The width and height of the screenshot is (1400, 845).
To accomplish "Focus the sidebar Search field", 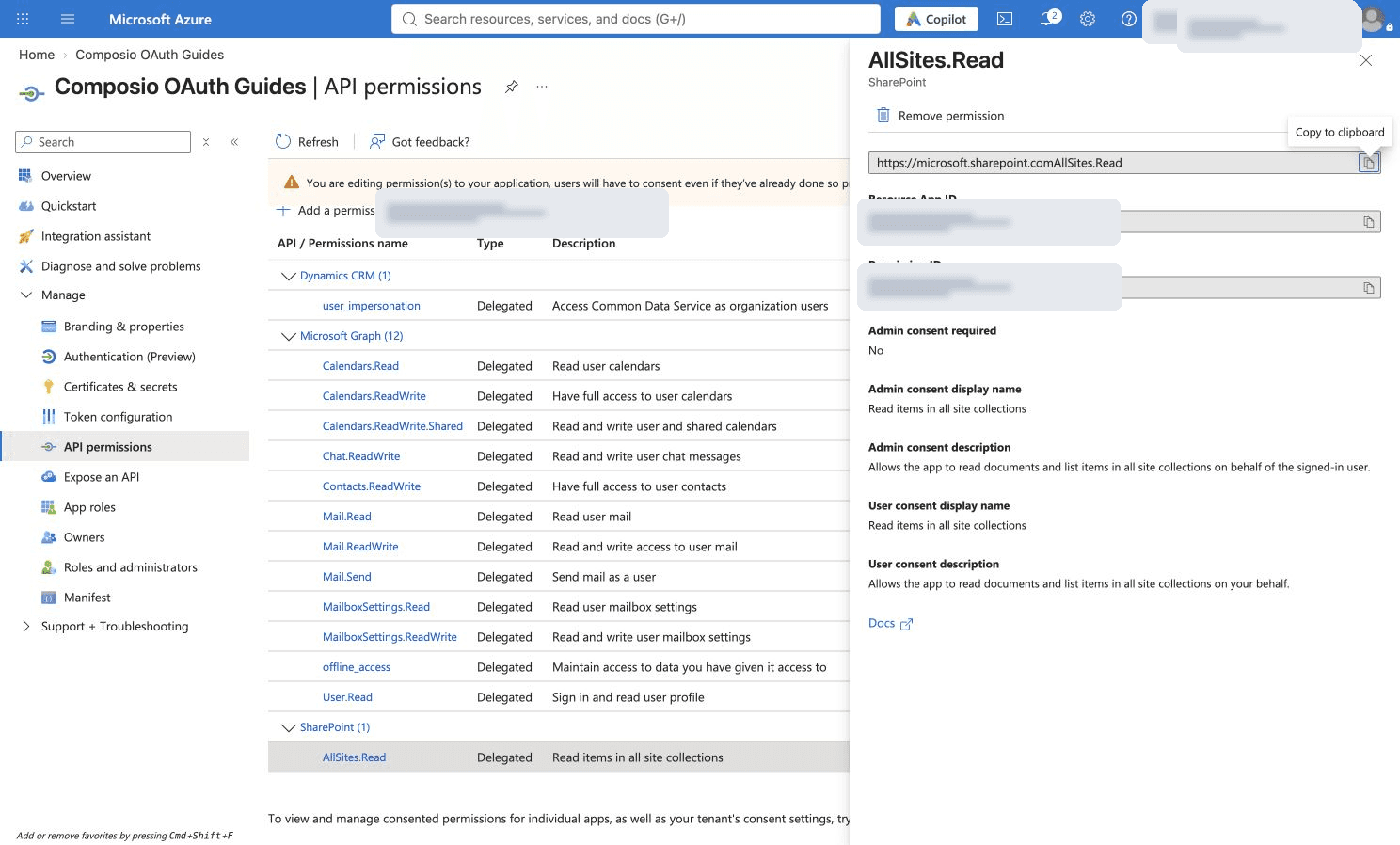I will [103, 142].
